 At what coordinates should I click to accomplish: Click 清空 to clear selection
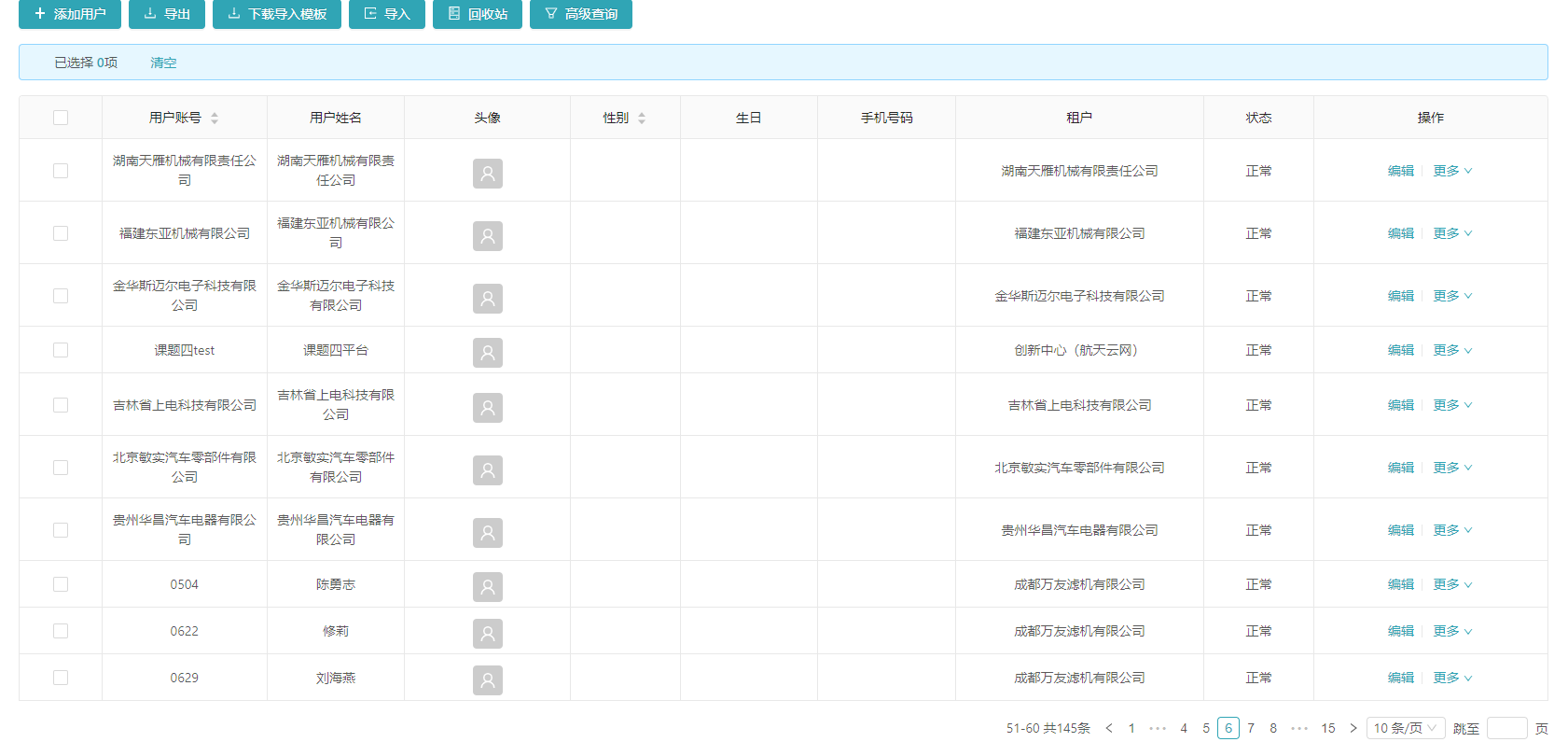pyautogui.click(x=163, y=63)
